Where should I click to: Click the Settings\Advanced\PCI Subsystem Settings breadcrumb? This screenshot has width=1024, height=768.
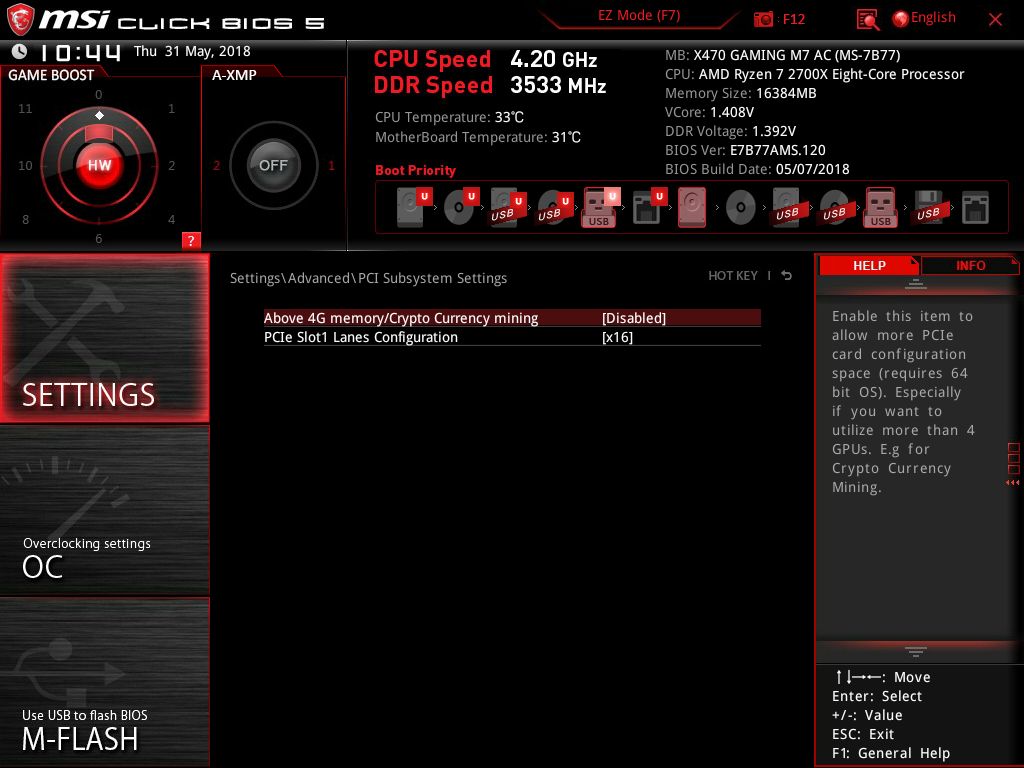pos(368,278)
